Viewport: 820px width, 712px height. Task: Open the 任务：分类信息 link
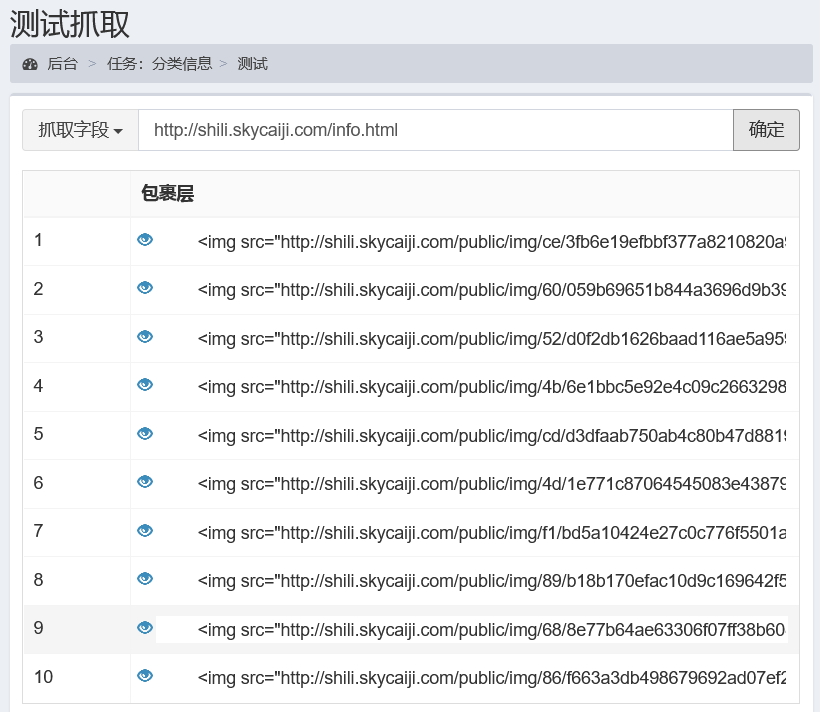point(159,63)
